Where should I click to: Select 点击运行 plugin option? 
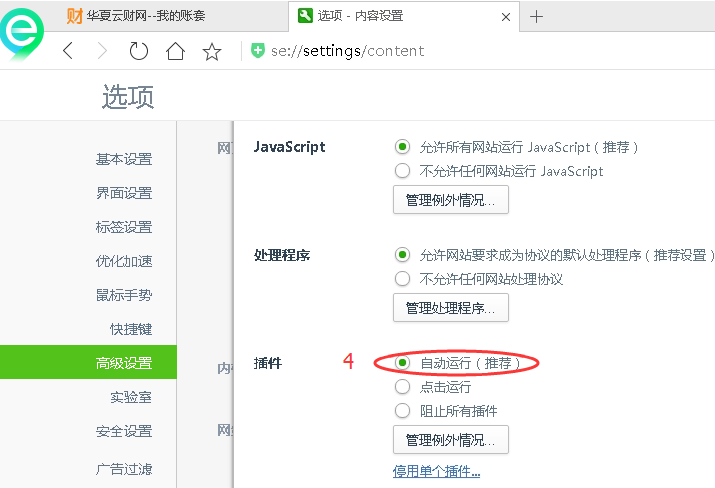click(x=403, y=387)
